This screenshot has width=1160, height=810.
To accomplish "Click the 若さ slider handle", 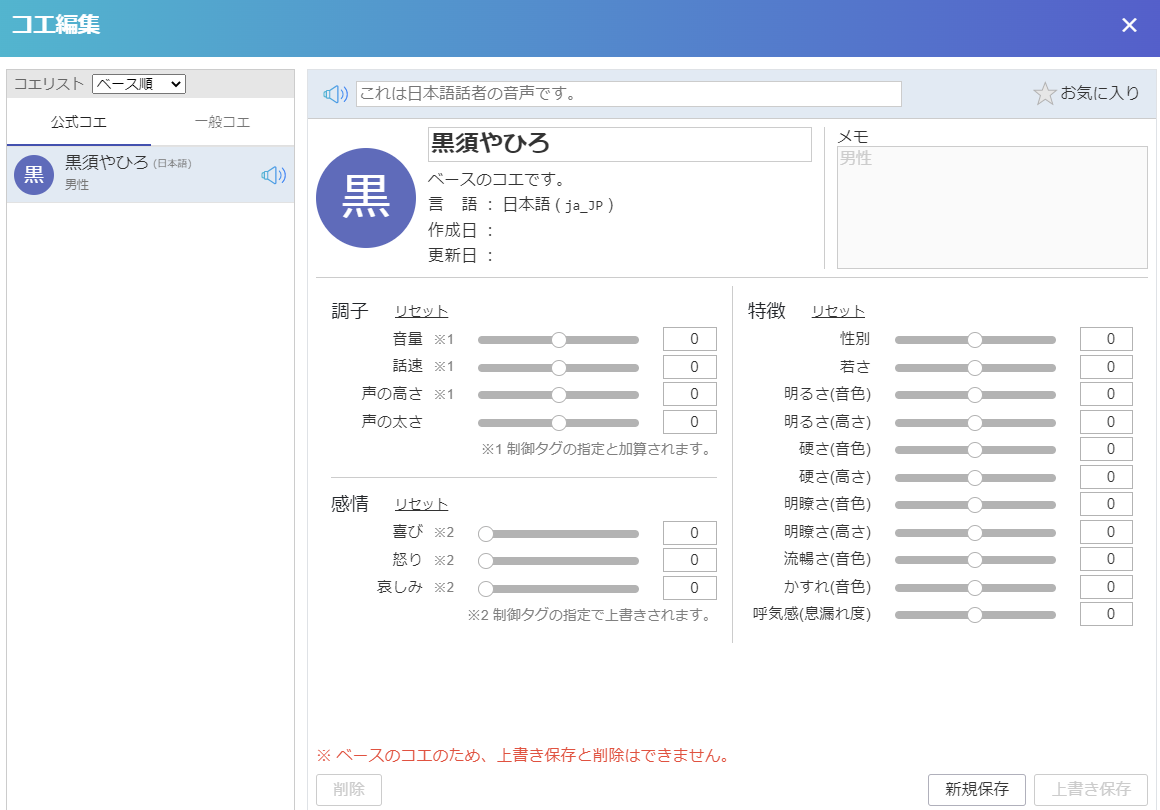I will point(975,368).
